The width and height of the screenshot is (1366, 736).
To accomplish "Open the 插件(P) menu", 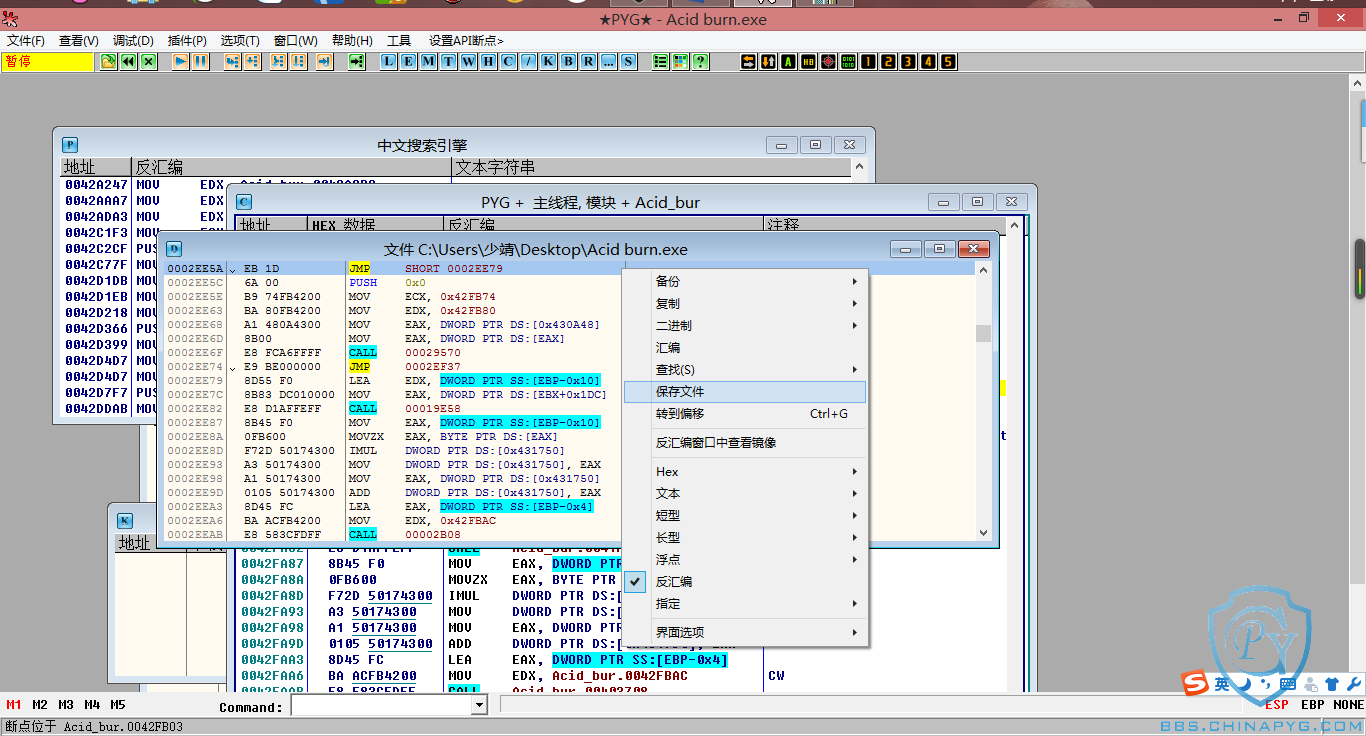I will 187,41.
